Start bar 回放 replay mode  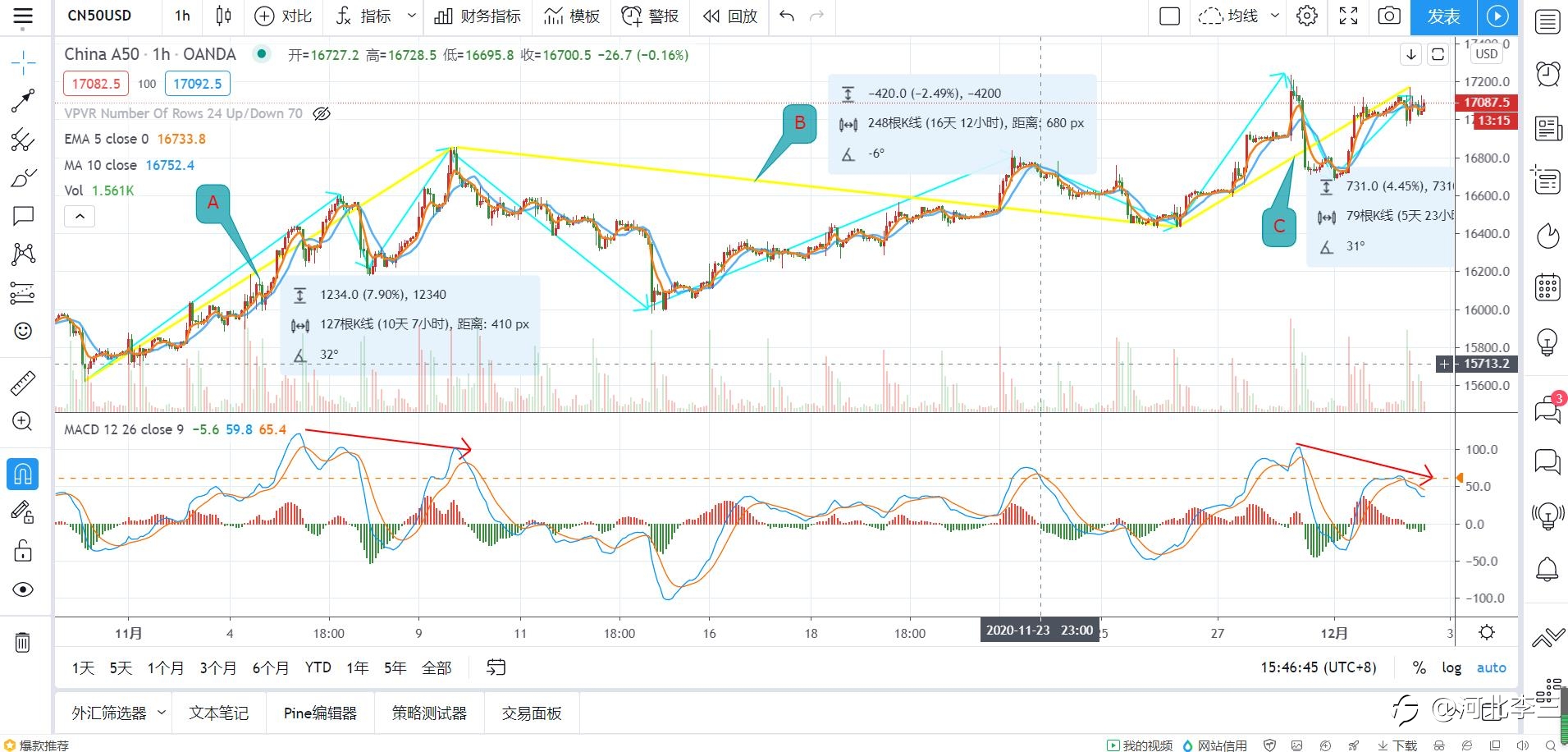[x=730, y=16]
